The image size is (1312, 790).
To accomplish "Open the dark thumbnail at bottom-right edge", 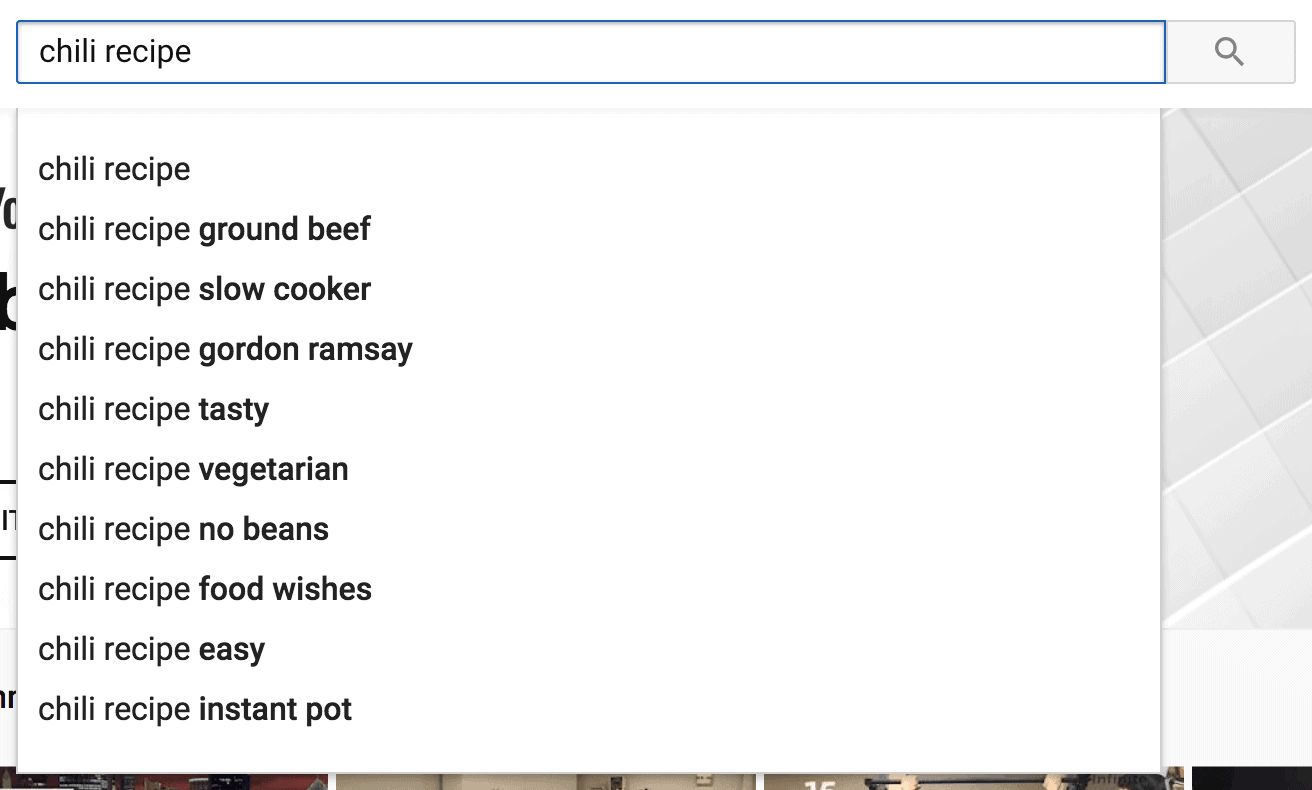I will (x=1252, y=779).
